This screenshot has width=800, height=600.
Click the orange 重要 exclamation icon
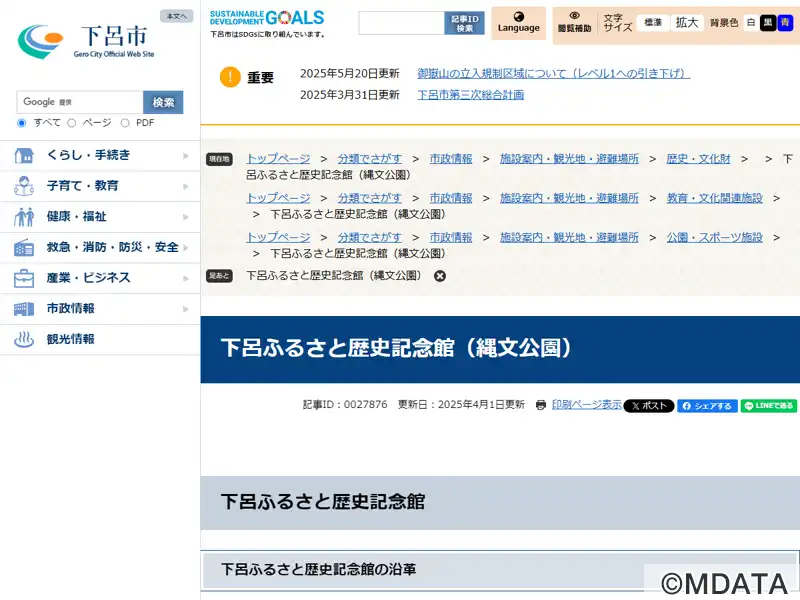tap(230, 77)
